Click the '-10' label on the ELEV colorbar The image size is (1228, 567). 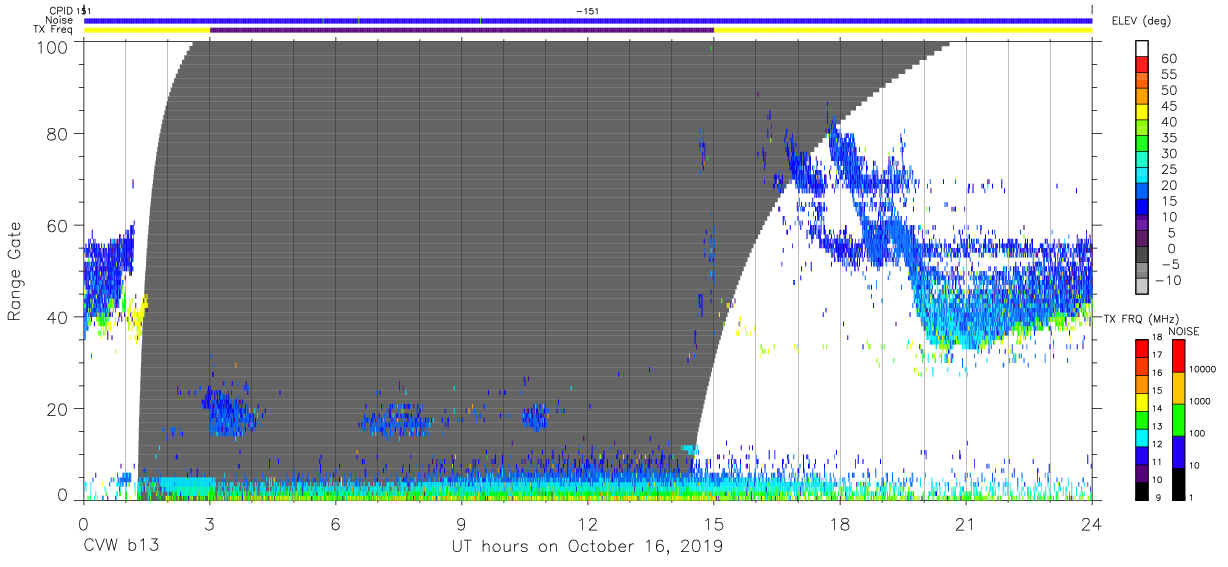(x=1170, y=280)
